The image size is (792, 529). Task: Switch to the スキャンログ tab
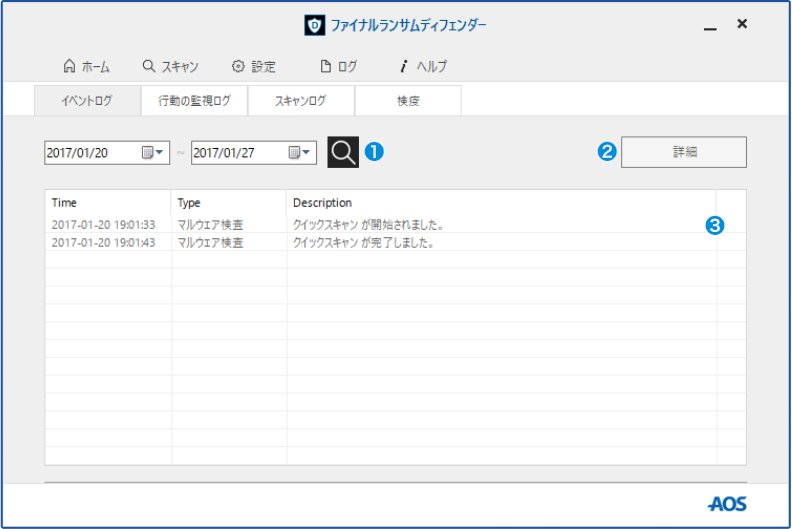[x=301, y=101]
